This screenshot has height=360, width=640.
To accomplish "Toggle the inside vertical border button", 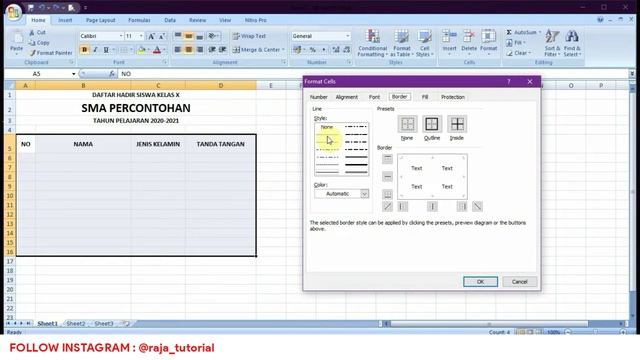I will click(x=432, y=207).
